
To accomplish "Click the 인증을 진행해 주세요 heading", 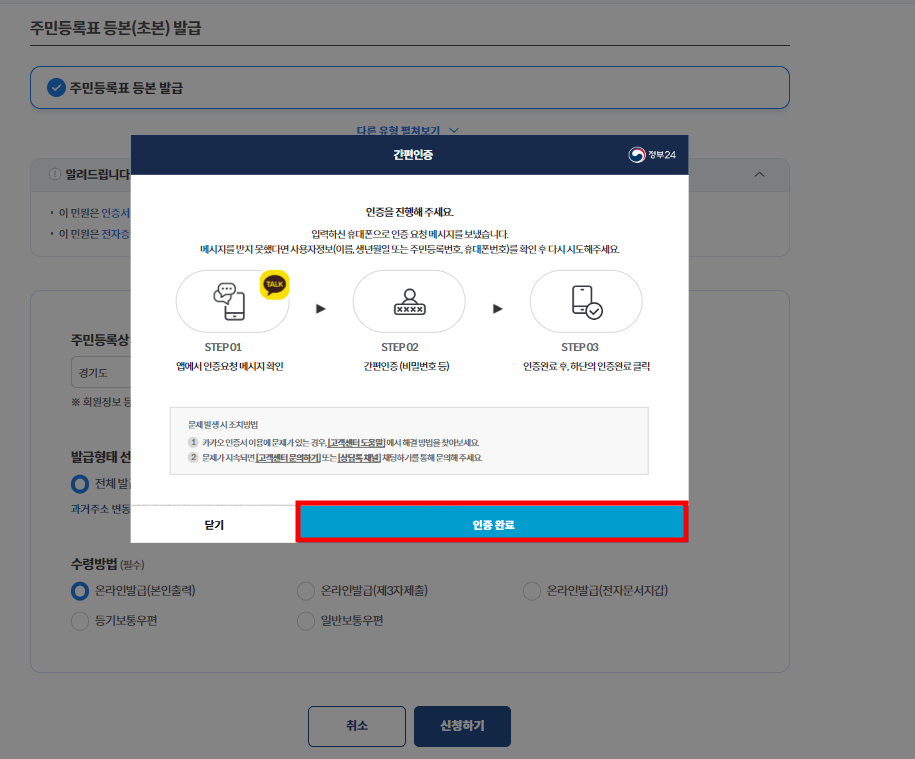I will (x=410, y=212).
